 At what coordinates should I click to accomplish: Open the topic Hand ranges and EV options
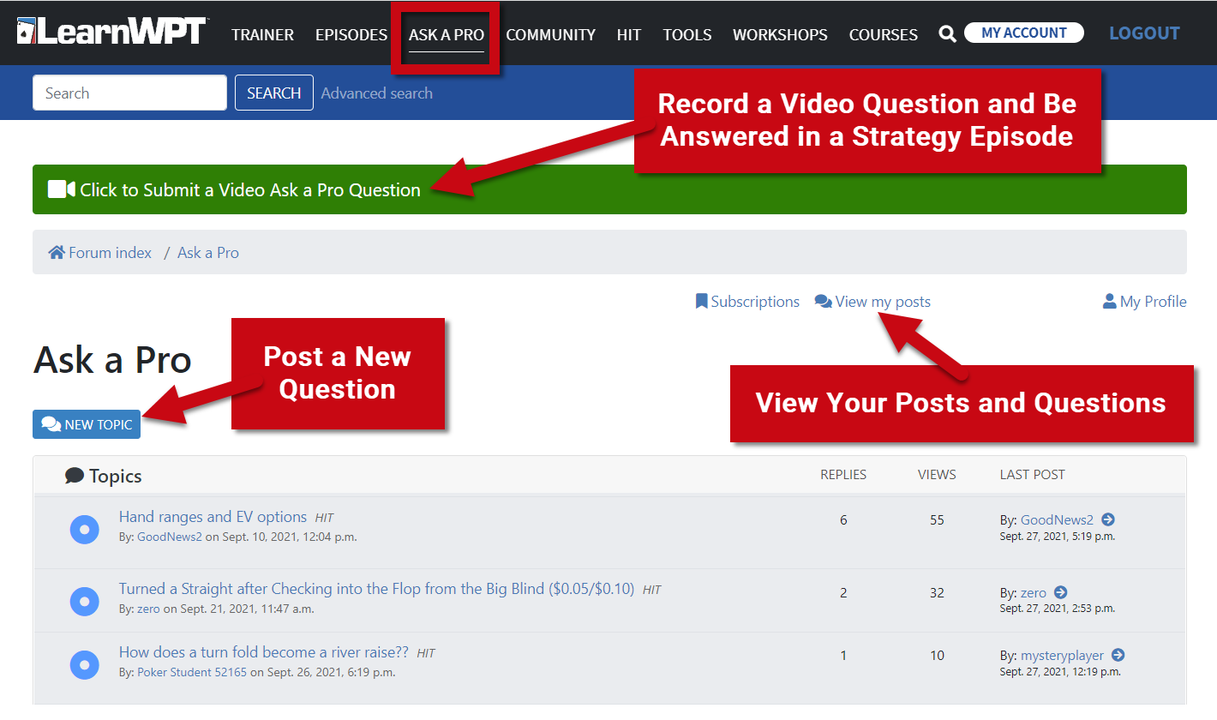[x=212, y=516]
